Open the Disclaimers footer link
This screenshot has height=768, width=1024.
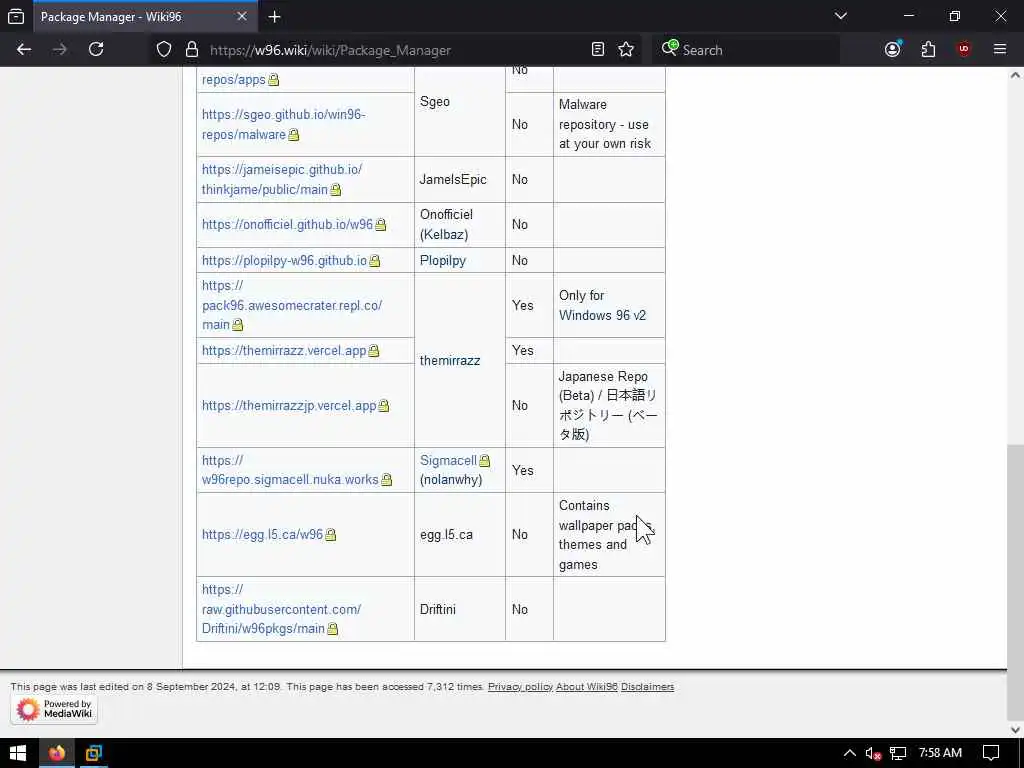click(x=647, y=687)
